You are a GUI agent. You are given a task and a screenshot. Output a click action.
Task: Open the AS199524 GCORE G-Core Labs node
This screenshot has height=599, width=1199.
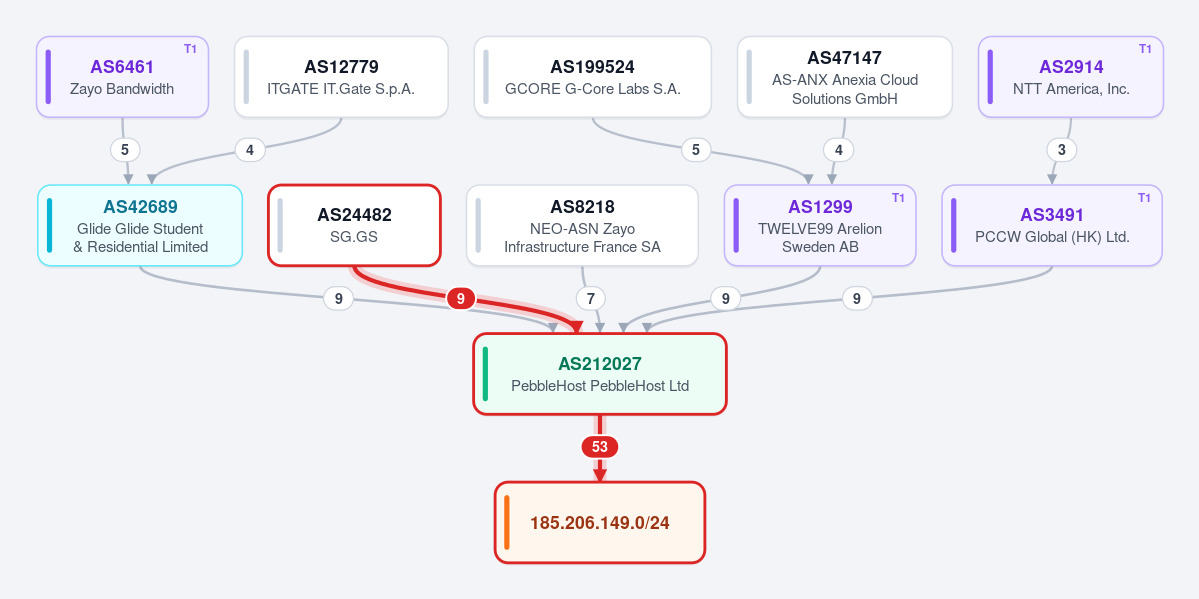pyautogui.click(x=593, y=77)
